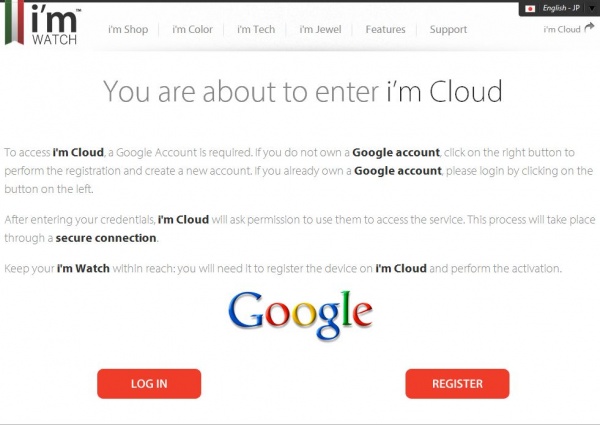The width and height of the screenshot is (600, 425).
Task: Visit the Support section
Action: pyautogui.click(x=448, y=30)
